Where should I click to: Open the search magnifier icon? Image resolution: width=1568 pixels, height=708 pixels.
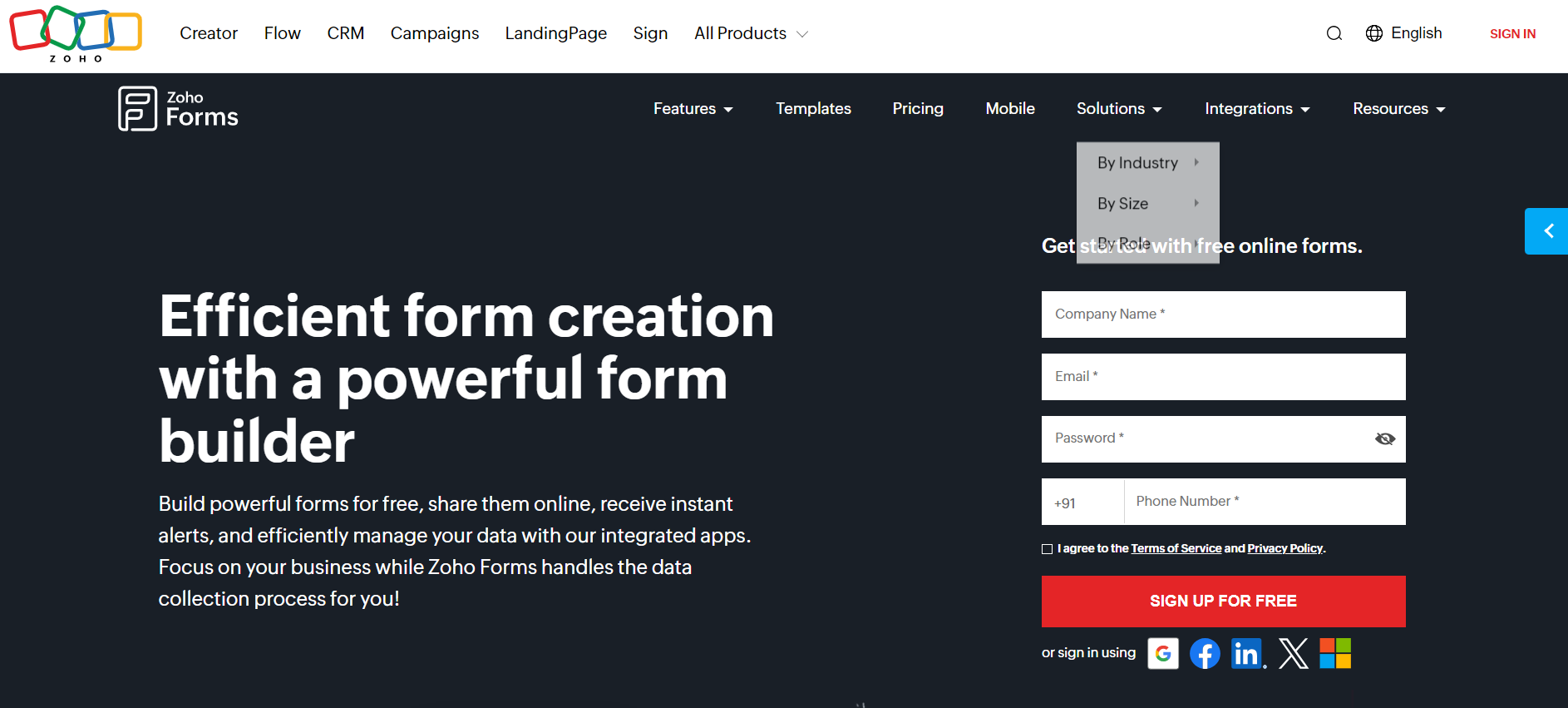1334,33
